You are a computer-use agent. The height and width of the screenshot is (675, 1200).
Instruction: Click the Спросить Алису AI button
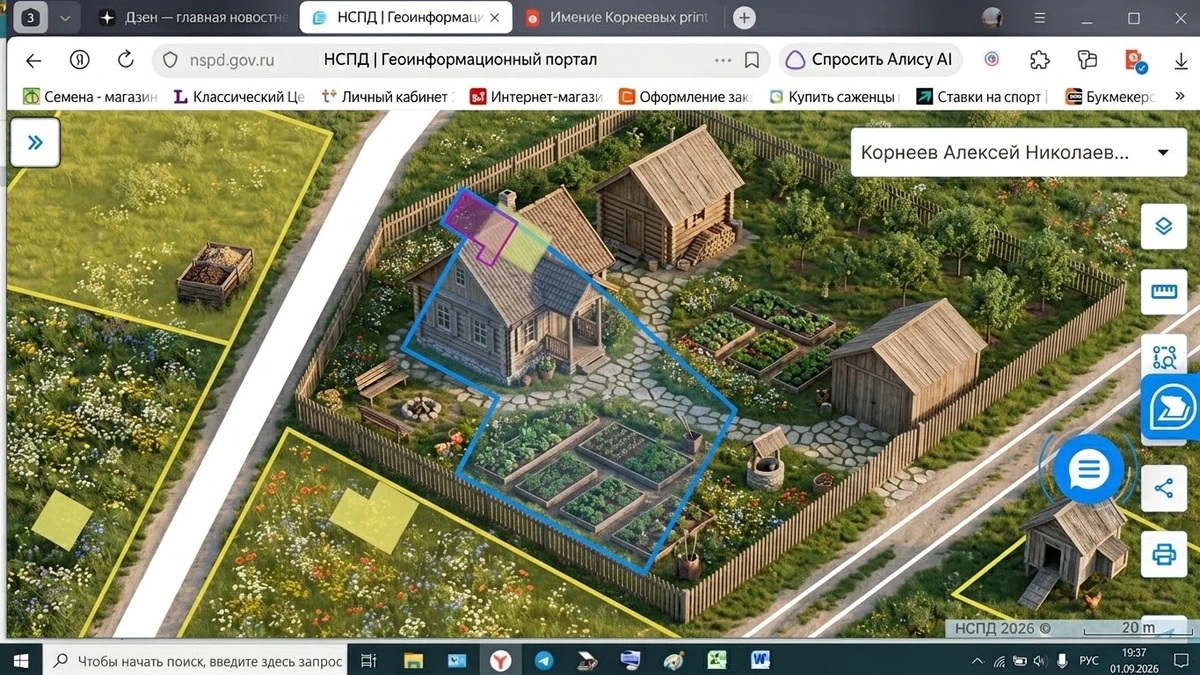(870, 60)
